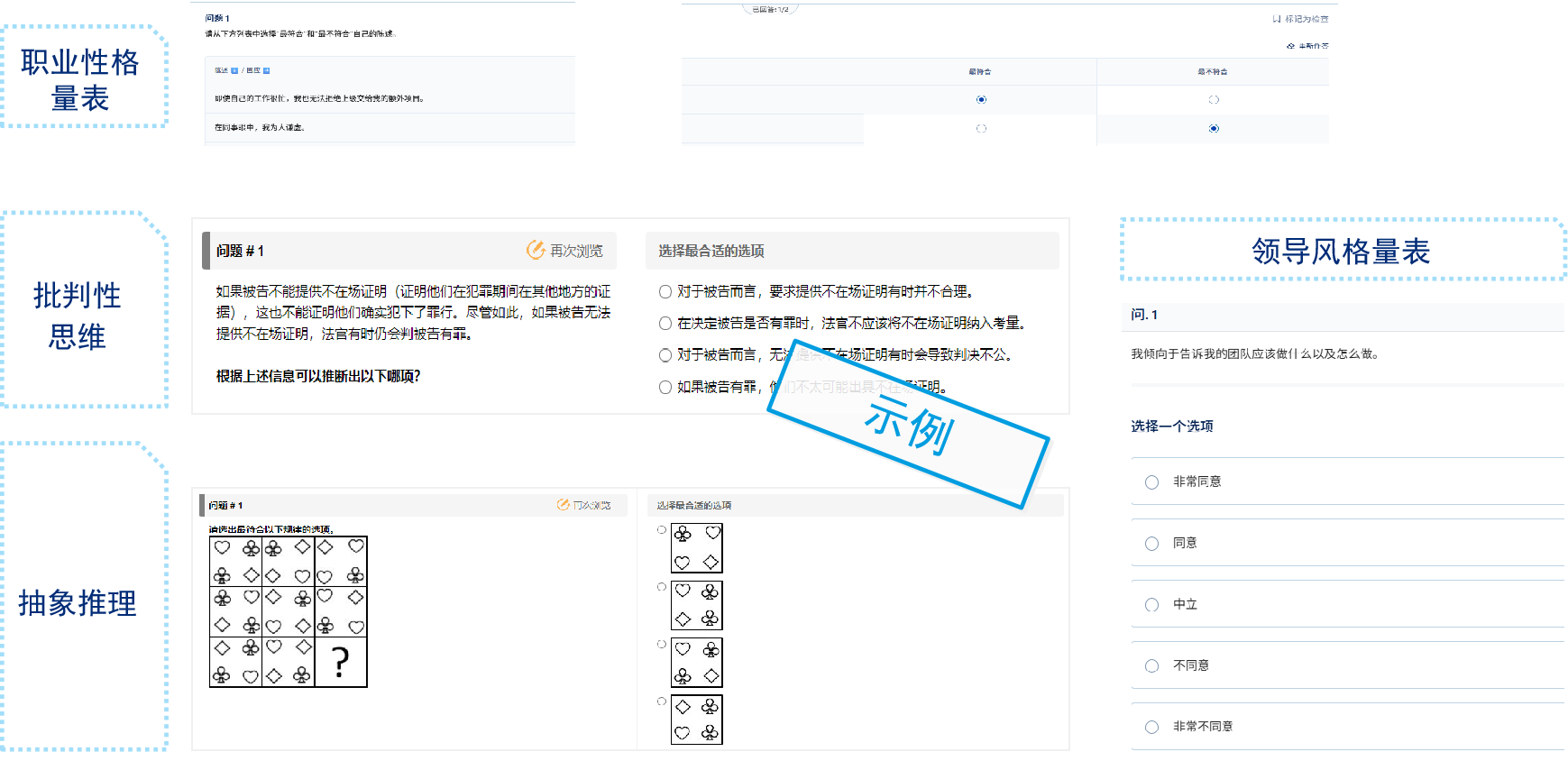Click the 标记为检查 link

[1306, 19]
